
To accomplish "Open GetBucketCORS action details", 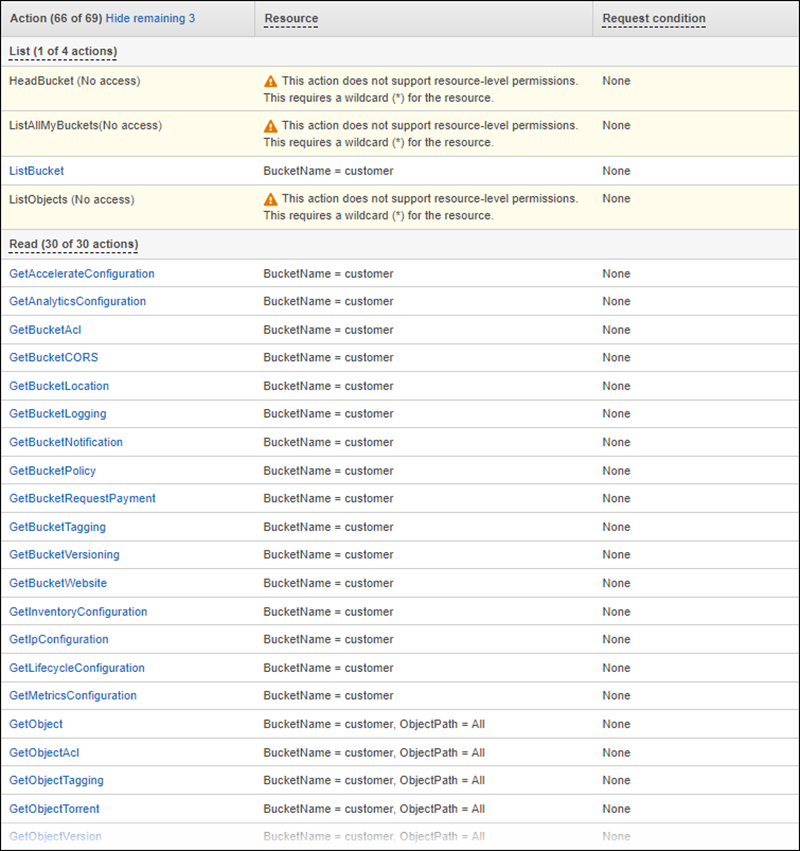I will 53,358.
